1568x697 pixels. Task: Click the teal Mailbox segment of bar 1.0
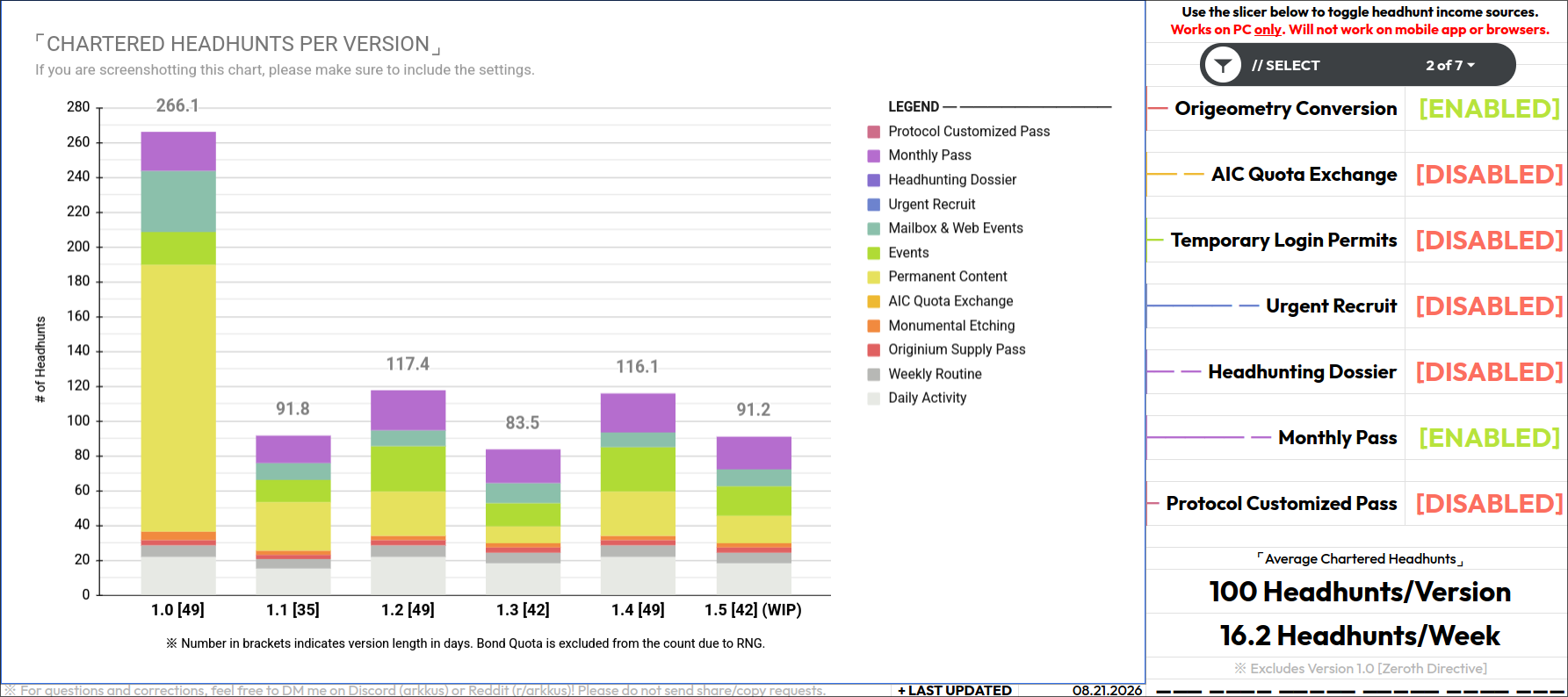[178, 201]
